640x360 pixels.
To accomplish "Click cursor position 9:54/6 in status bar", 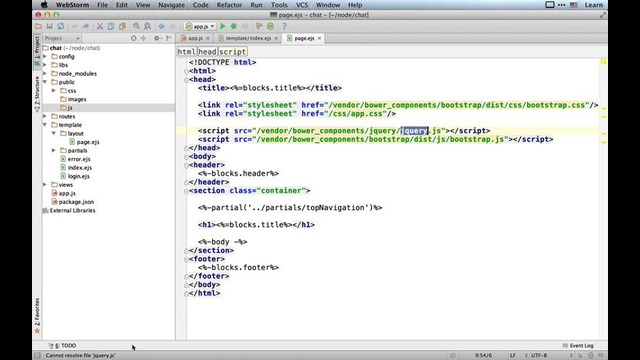I will click(483, 356).
